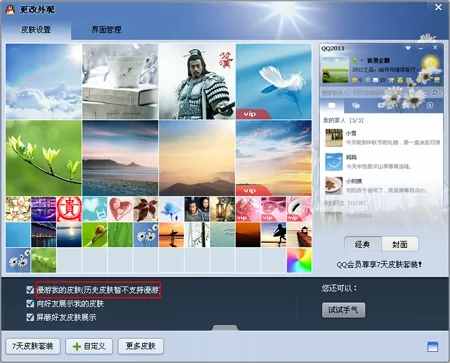Switch to 界面管理 tab

click(106, 30)
